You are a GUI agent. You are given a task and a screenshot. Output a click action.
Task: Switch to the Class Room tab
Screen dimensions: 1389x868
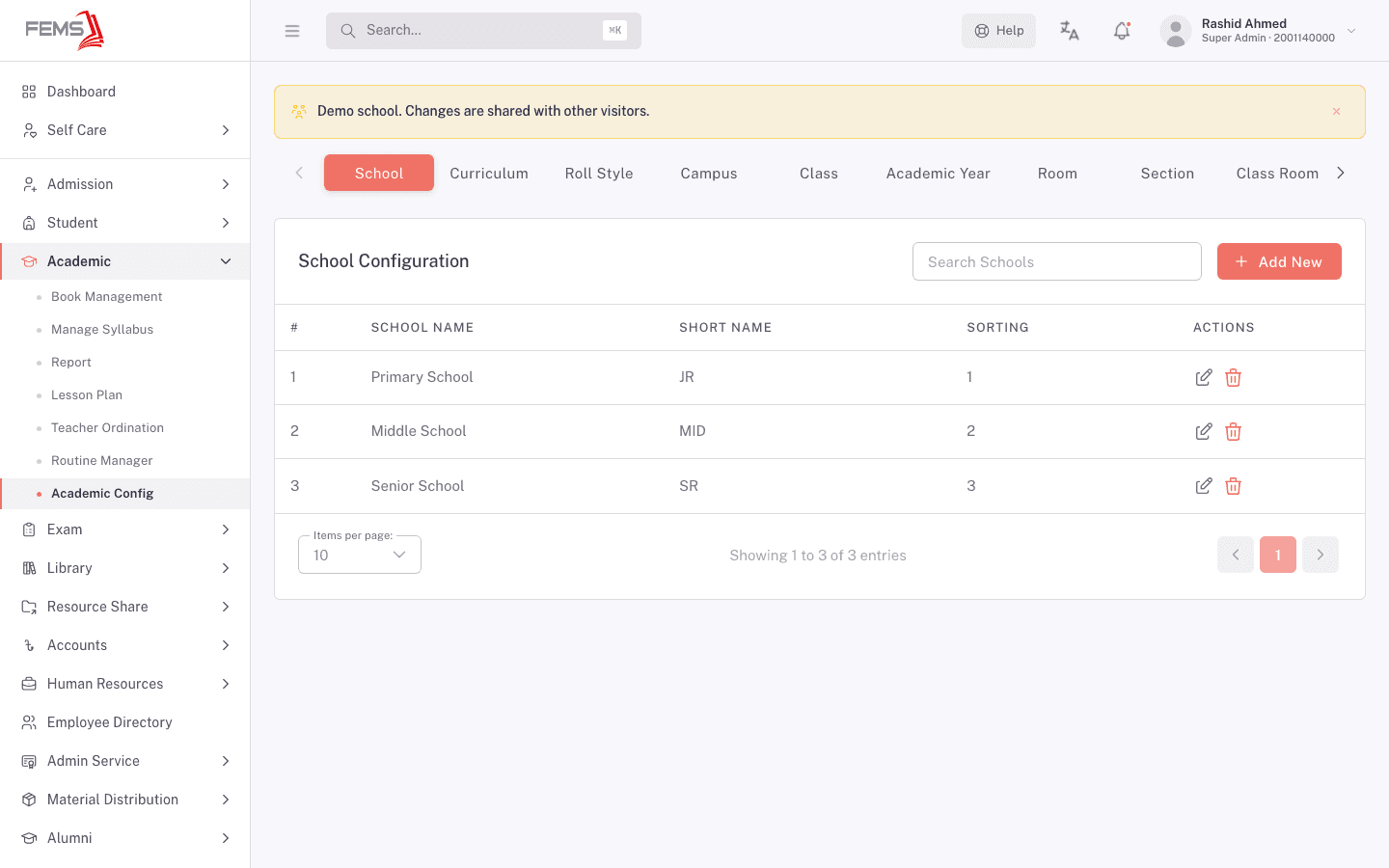tap(1277, 174)
